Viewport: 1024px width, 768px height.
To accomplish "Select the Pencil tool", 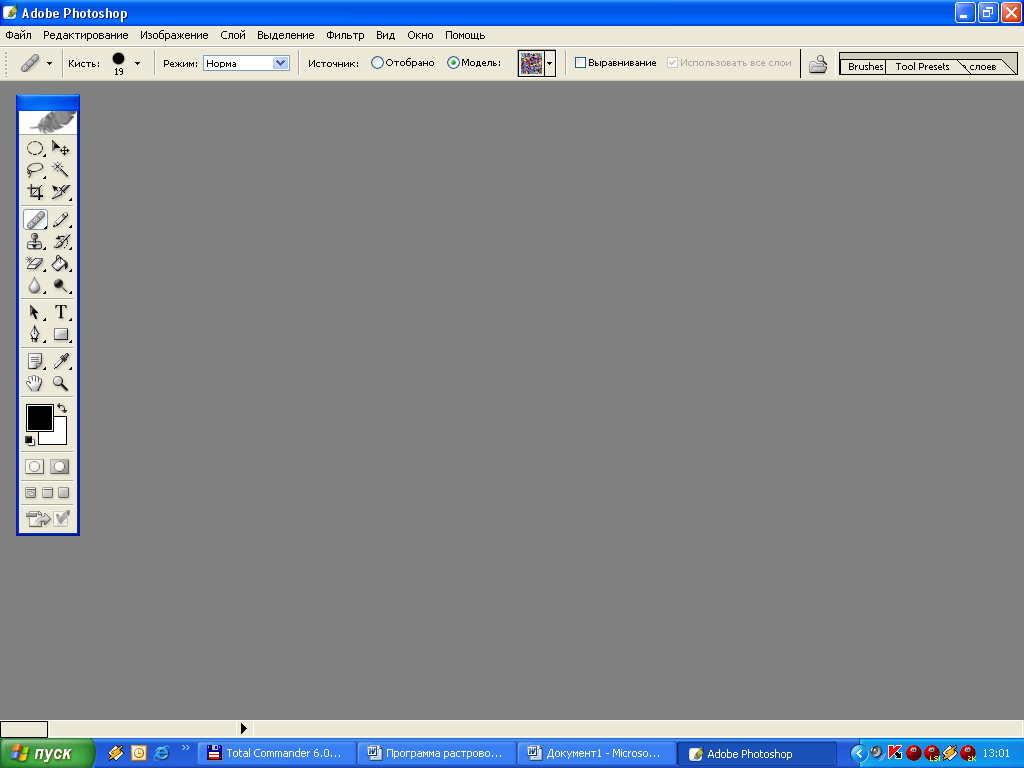I will click(61, 220).
